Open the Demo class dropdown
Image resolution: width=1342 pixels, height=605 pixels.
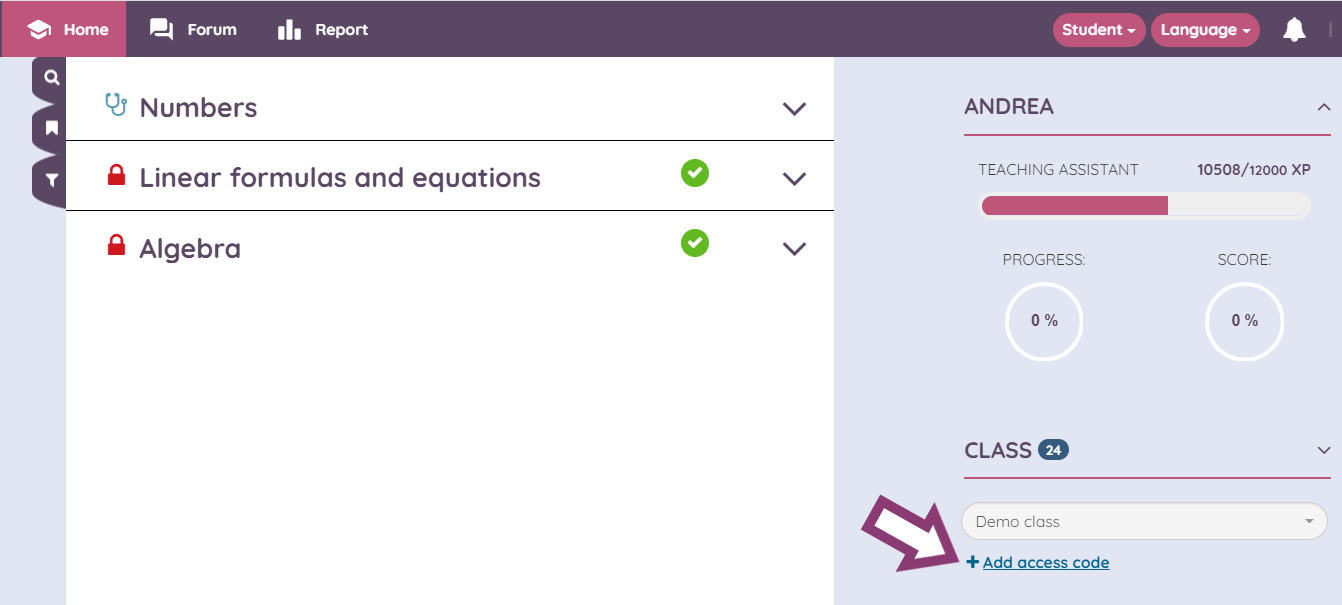pos(1144,521)
